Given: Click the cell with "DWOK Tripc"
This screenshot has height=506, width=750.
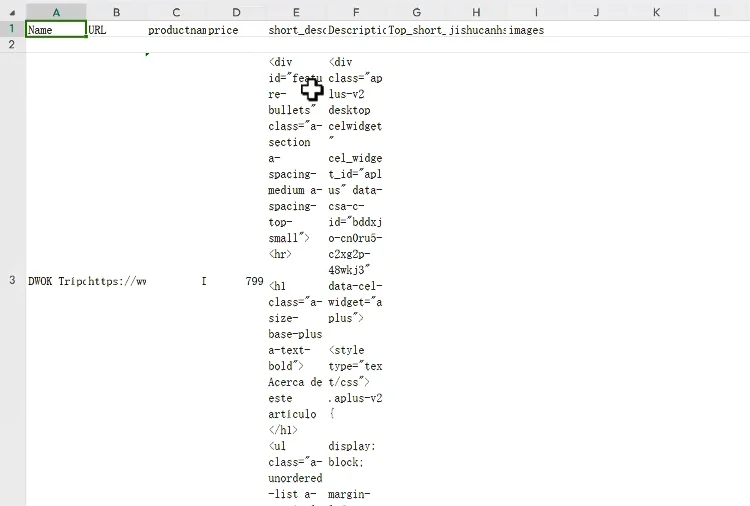Looking at the screenshot, I should [56, 281].
